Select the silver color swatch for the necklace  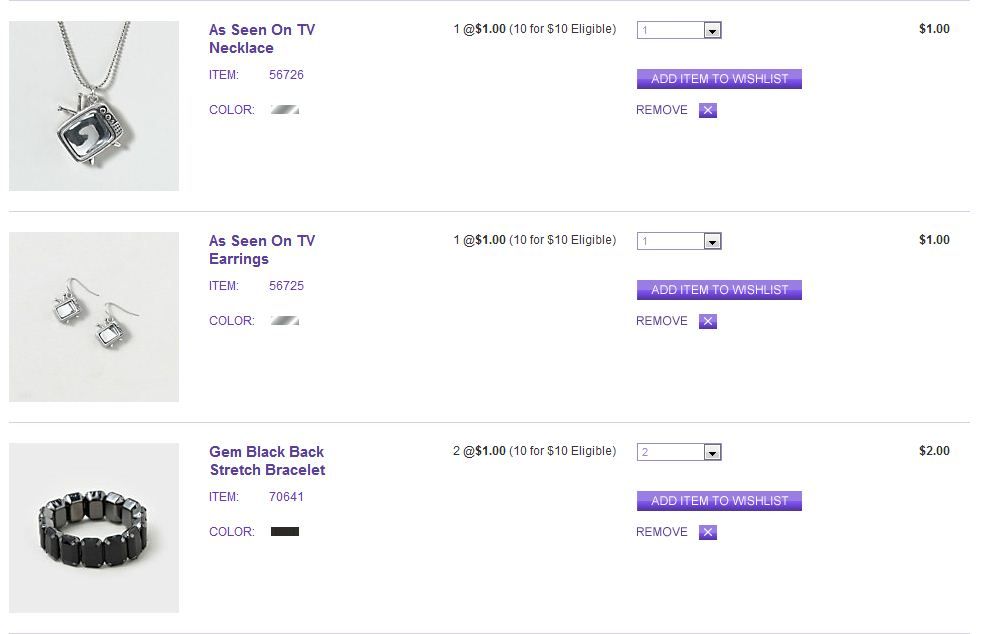tap(285, 110)
